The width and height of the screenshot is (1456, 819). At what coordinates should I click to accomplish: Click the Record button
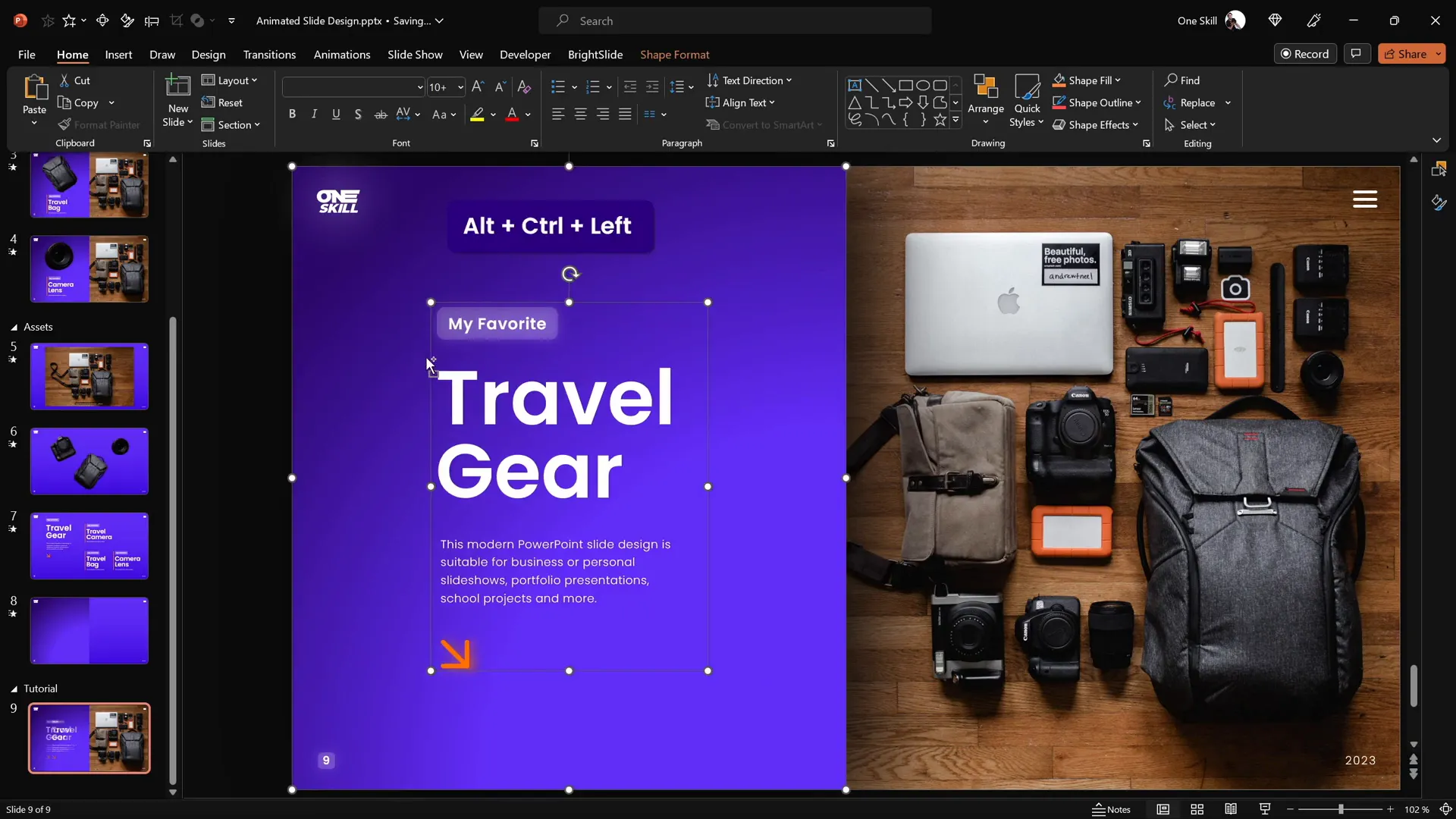click(x=1306, y=54)
